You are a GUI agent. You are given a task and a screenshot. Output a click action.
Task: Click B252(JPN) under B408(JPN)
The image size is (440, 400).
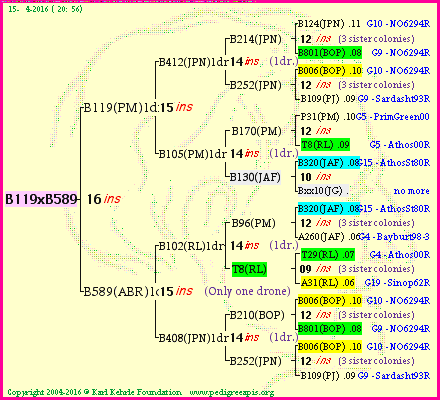pos(256,361)
